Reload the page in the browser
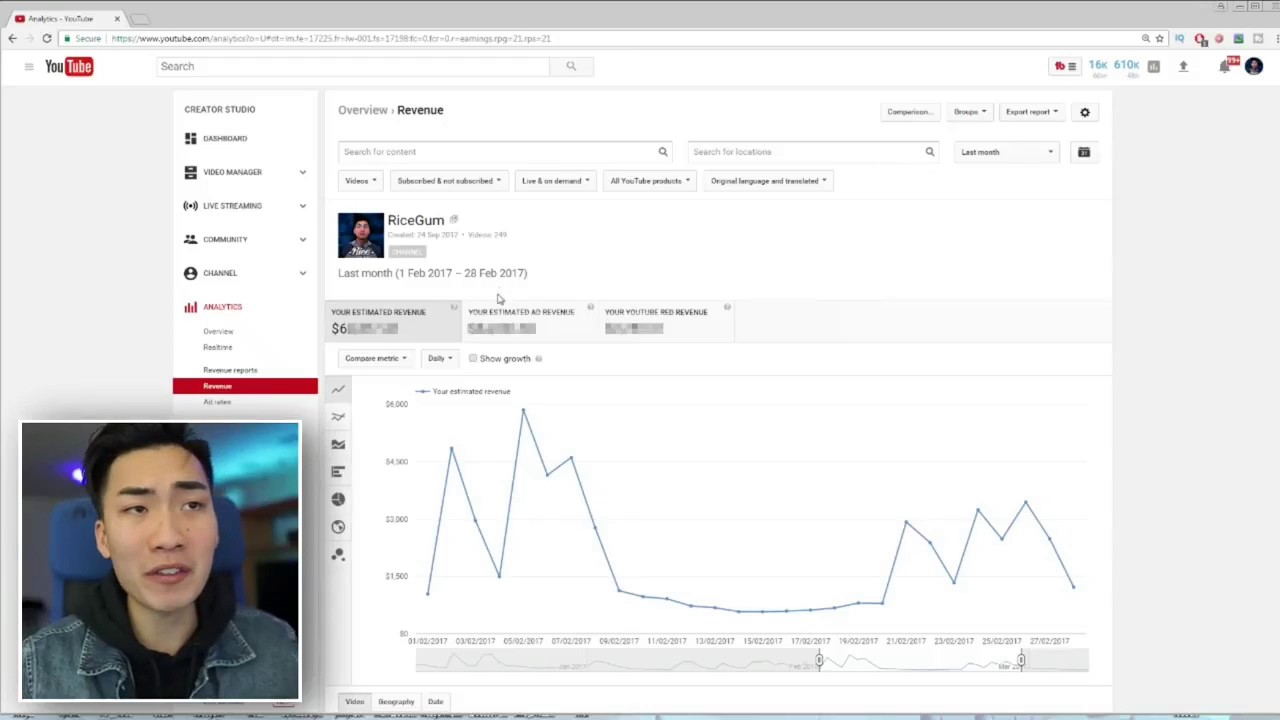This screenshot has height=720, width=1280. tap(47, 39)
